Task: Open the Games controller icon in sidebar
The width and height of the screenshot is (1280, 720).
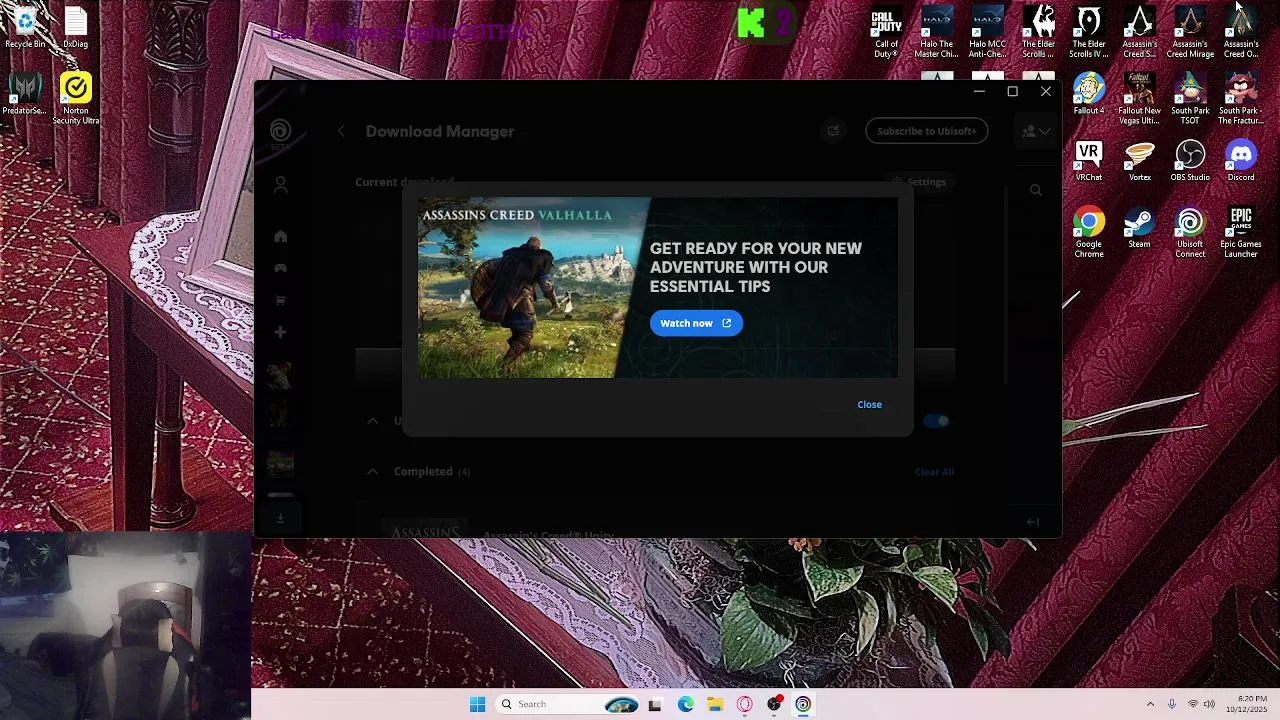Action: tap(281, 268)
